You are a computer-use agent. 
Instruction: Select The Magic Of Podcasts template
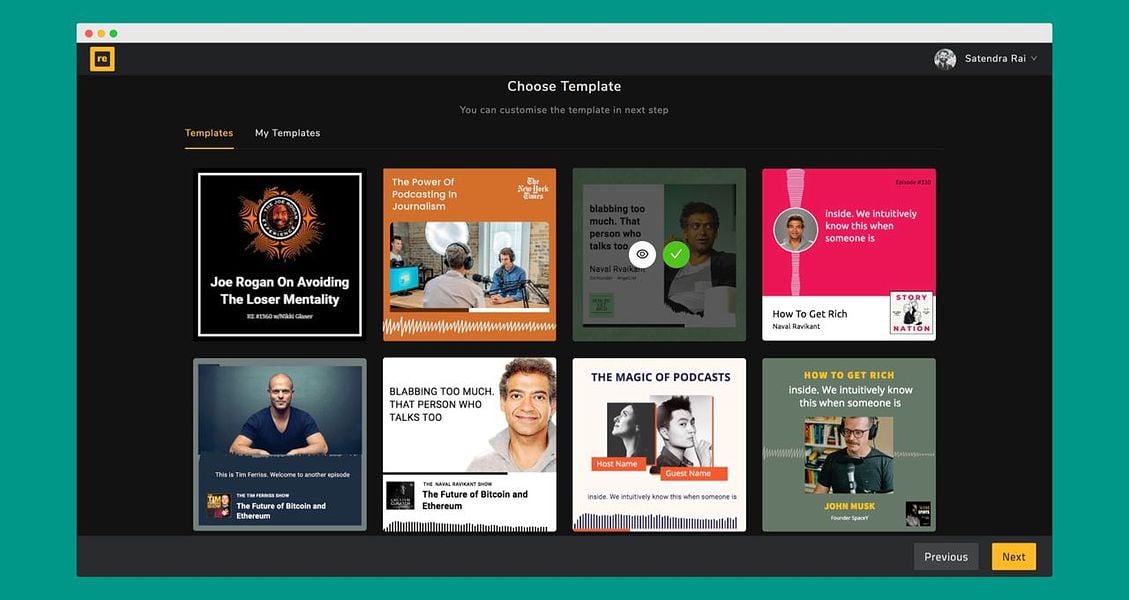click(x=660, y=444)
